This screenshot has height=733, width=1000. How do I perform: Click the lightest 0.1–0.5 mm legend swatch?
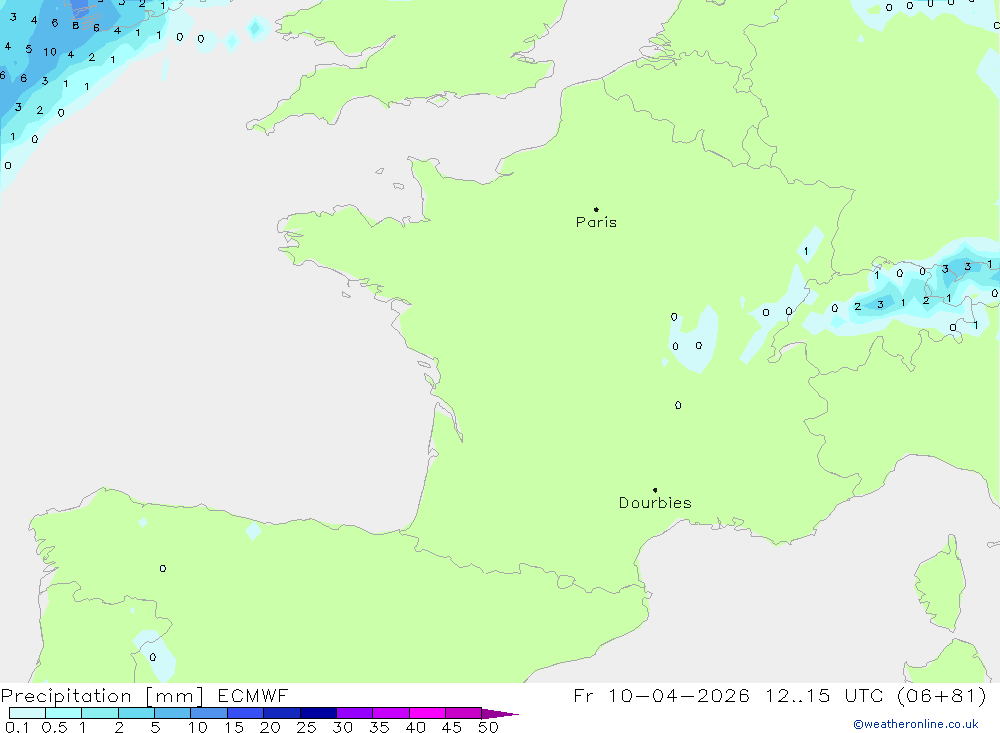[27, 713]
